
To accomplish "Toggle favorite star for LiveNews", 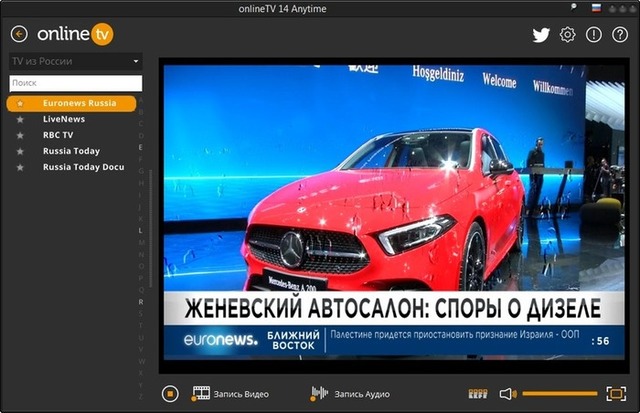I will coord(20,119).
